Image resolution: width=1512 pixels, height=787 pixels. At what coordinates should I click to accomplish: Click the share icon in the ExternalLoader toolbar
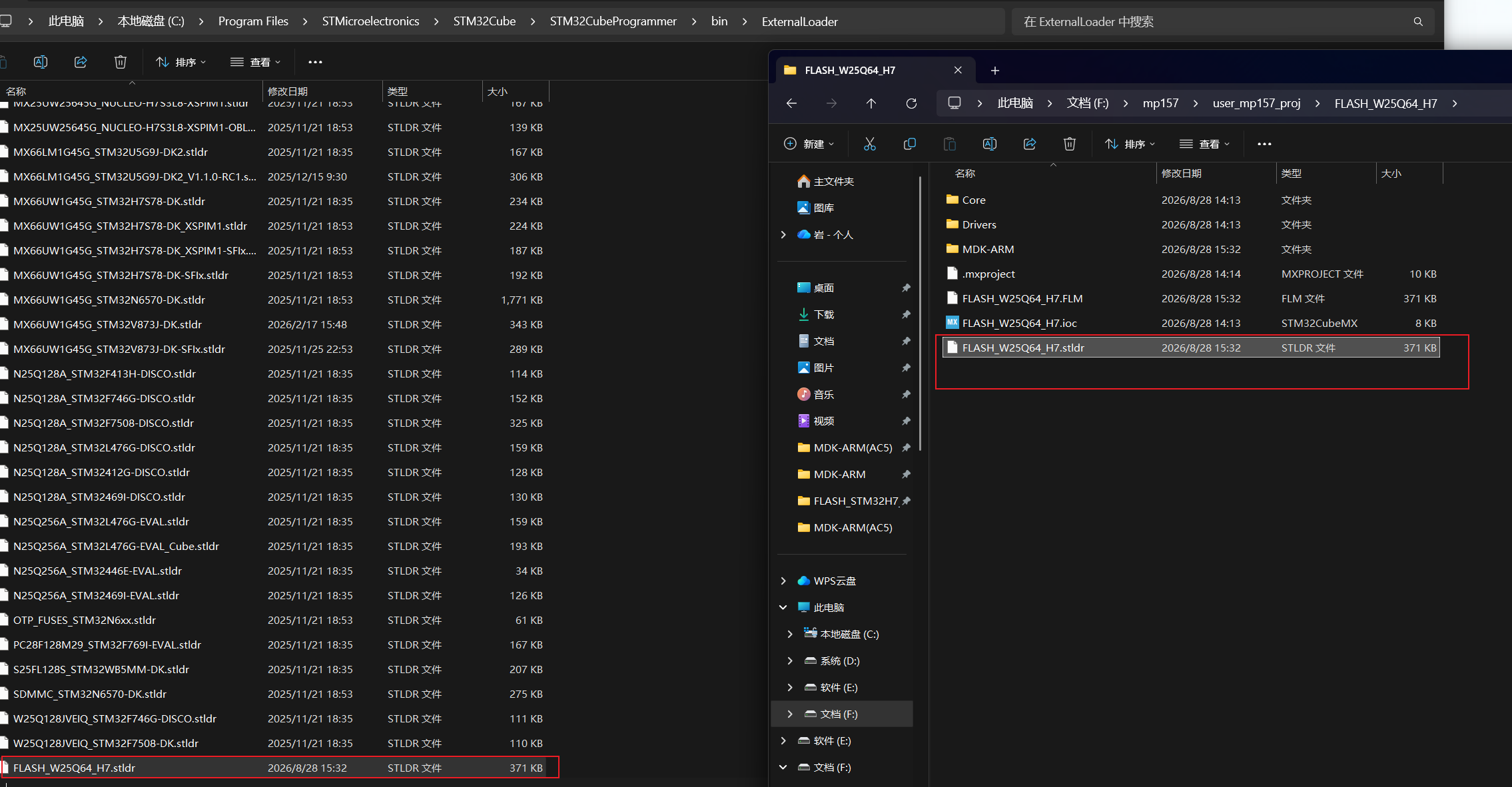(81, 62)
